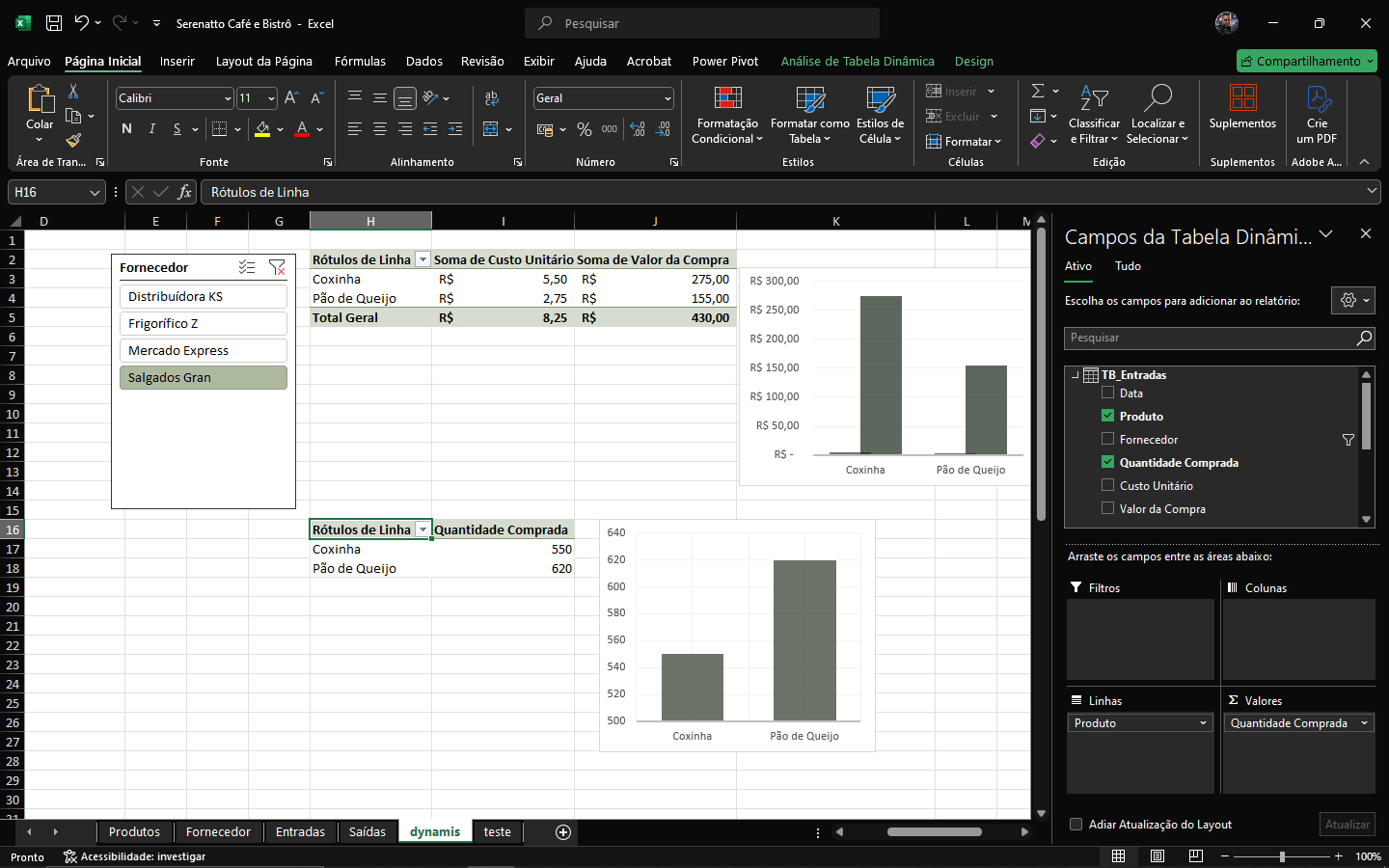Screen dimensions: 1389x868
Task: Open Formatar como Tabela
Action: tap(810, 116)
